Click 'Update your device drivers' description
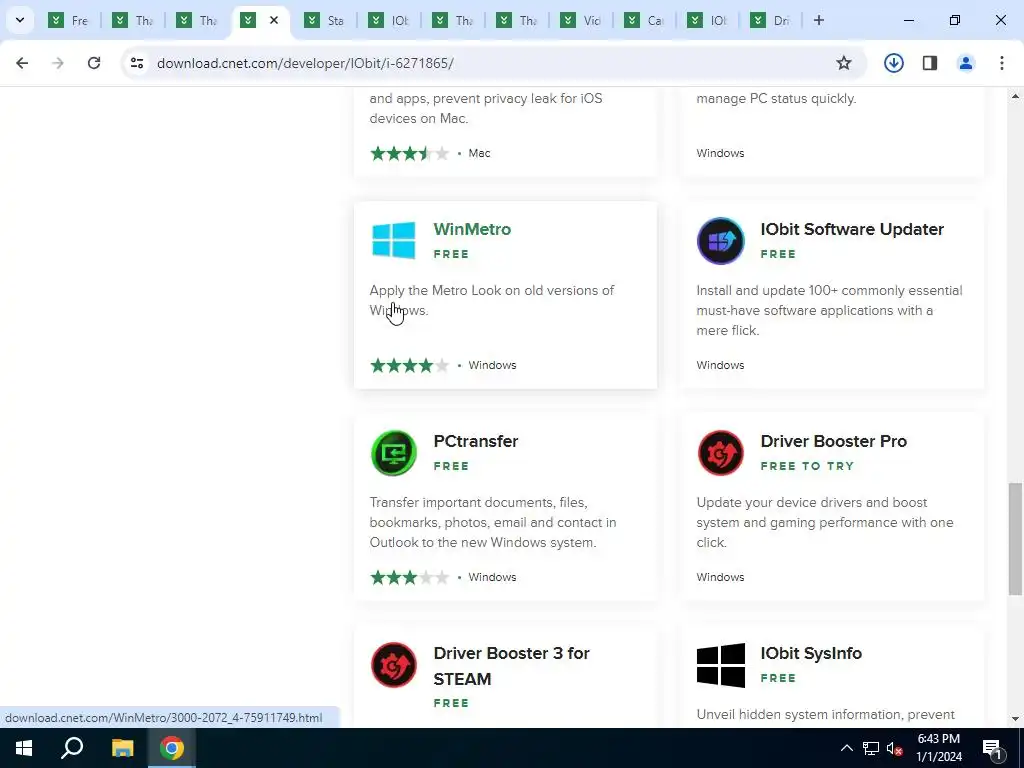This screenshot has height=768, width=1024. click(x=825, y=522)
